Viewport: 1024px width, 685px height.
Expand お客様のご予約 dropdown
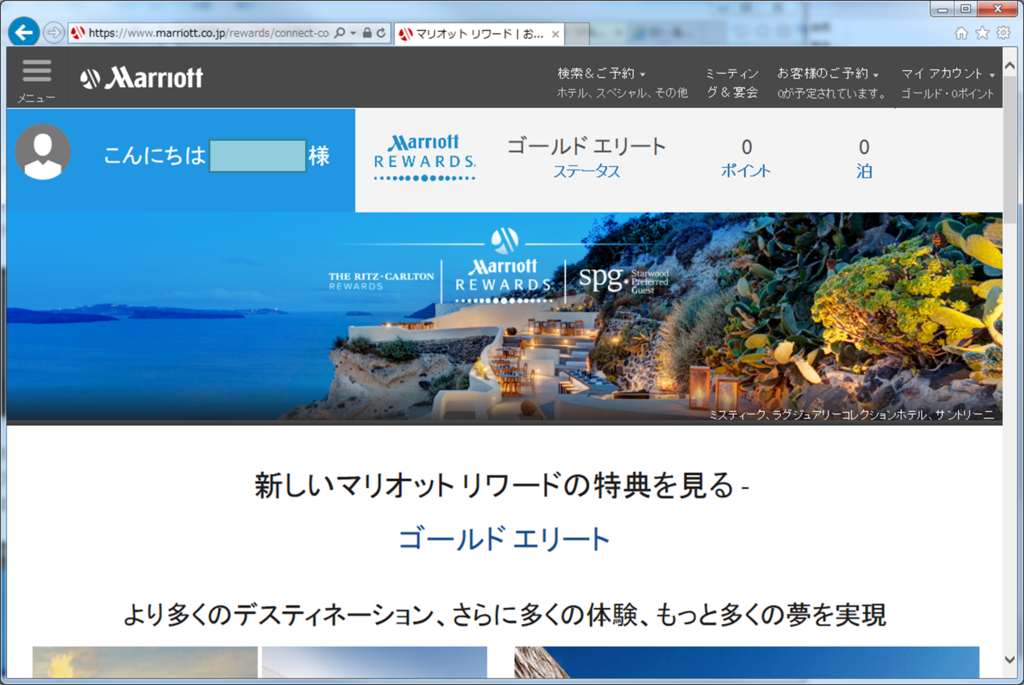pyautogui.click(x=827, y=73)
